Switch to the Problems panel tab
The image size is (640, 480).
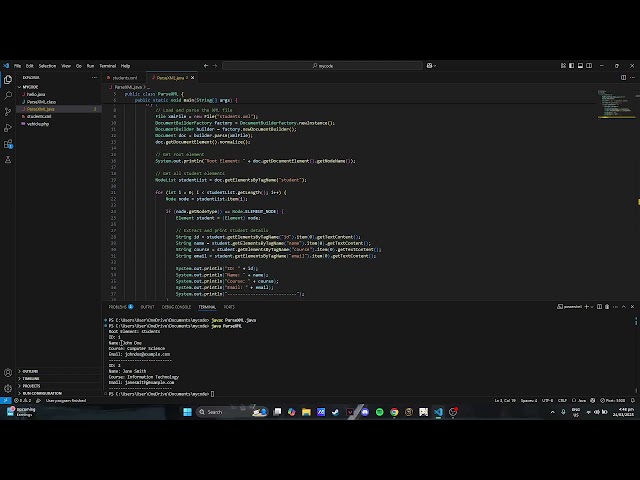[x=120, y=307]
